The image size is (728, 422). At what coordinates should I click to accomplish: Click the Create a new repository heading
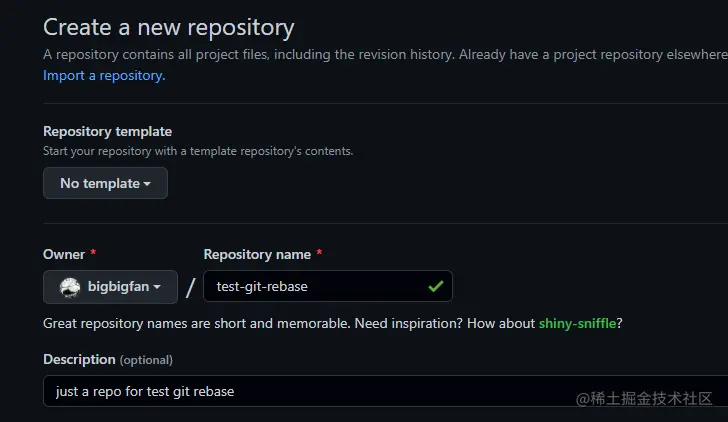(169, 27)
